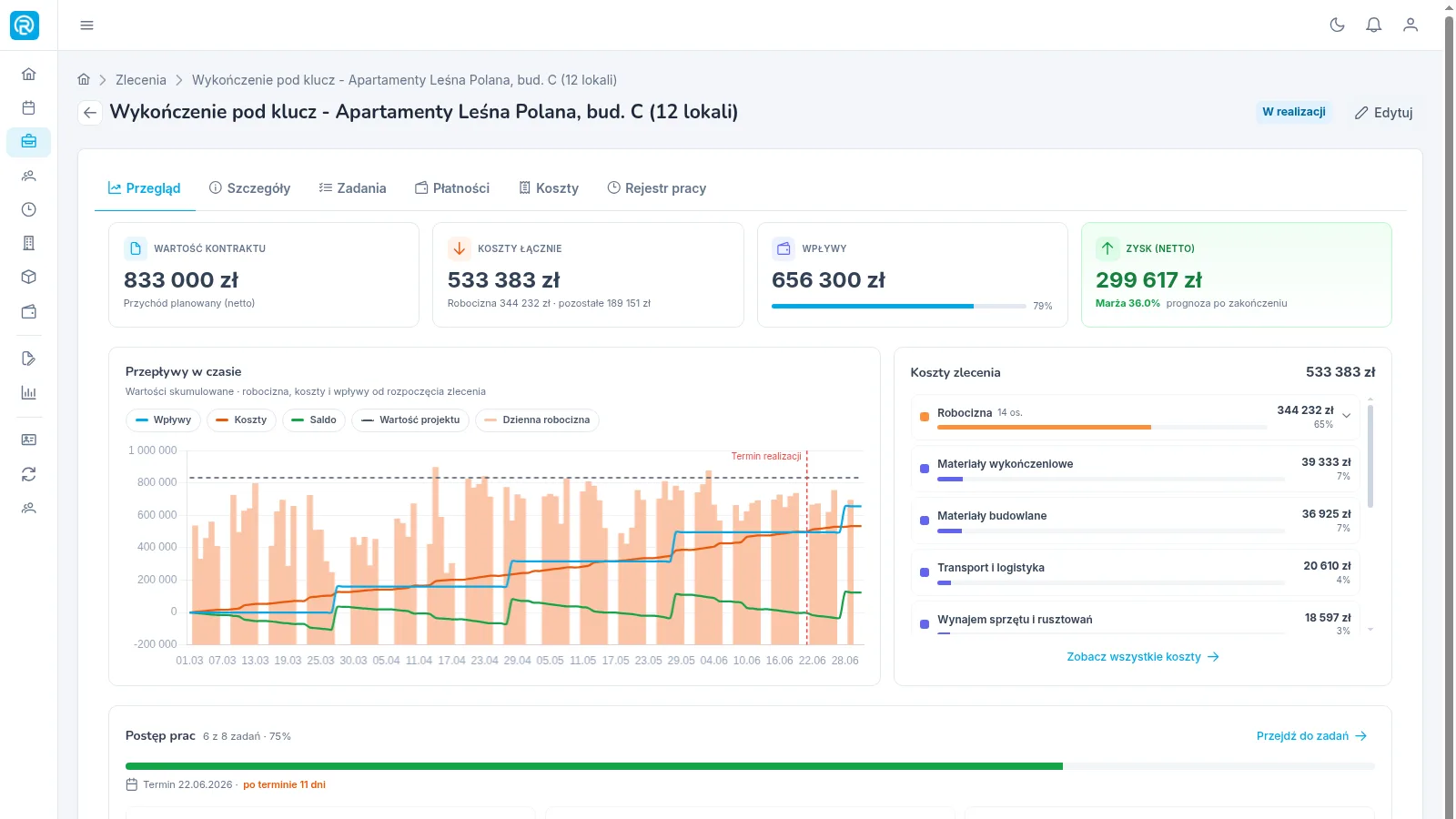Toggle Koszty series in chart legend
The image size is (1456, 819).
[x=241, y=420]
